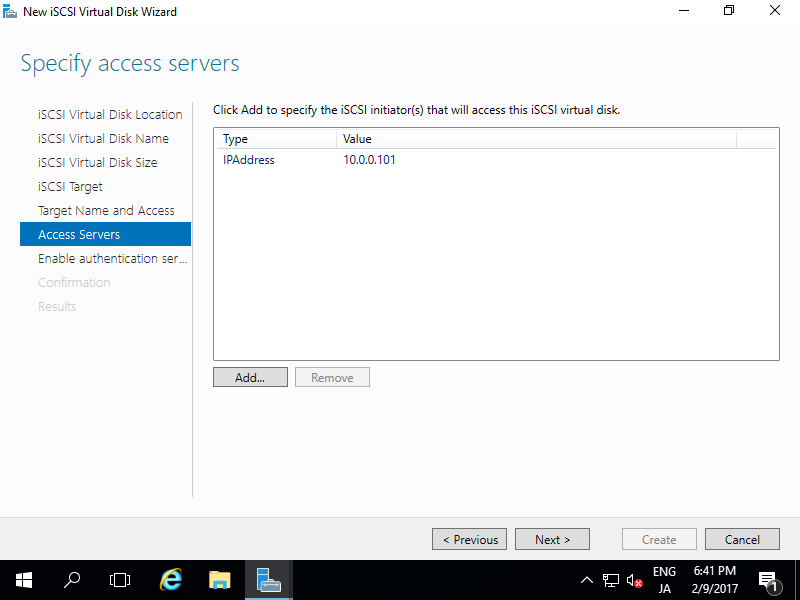Open the iSCSI Virtual Disk Location step
This screenshot has width=800, height=600.
coord(110,114)
